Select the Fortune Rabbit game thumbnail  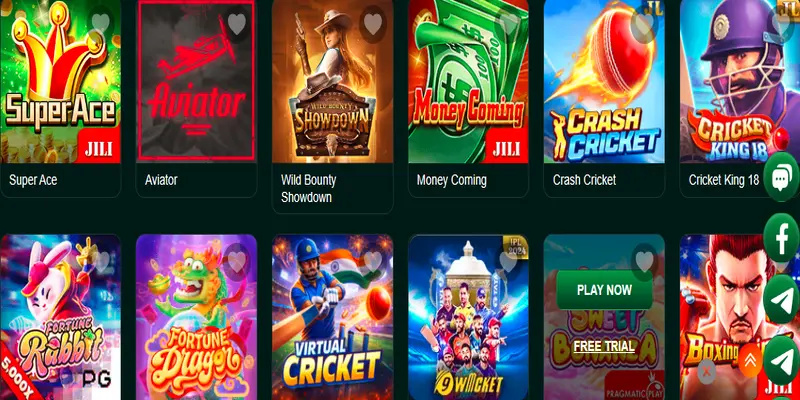[60, 317]
